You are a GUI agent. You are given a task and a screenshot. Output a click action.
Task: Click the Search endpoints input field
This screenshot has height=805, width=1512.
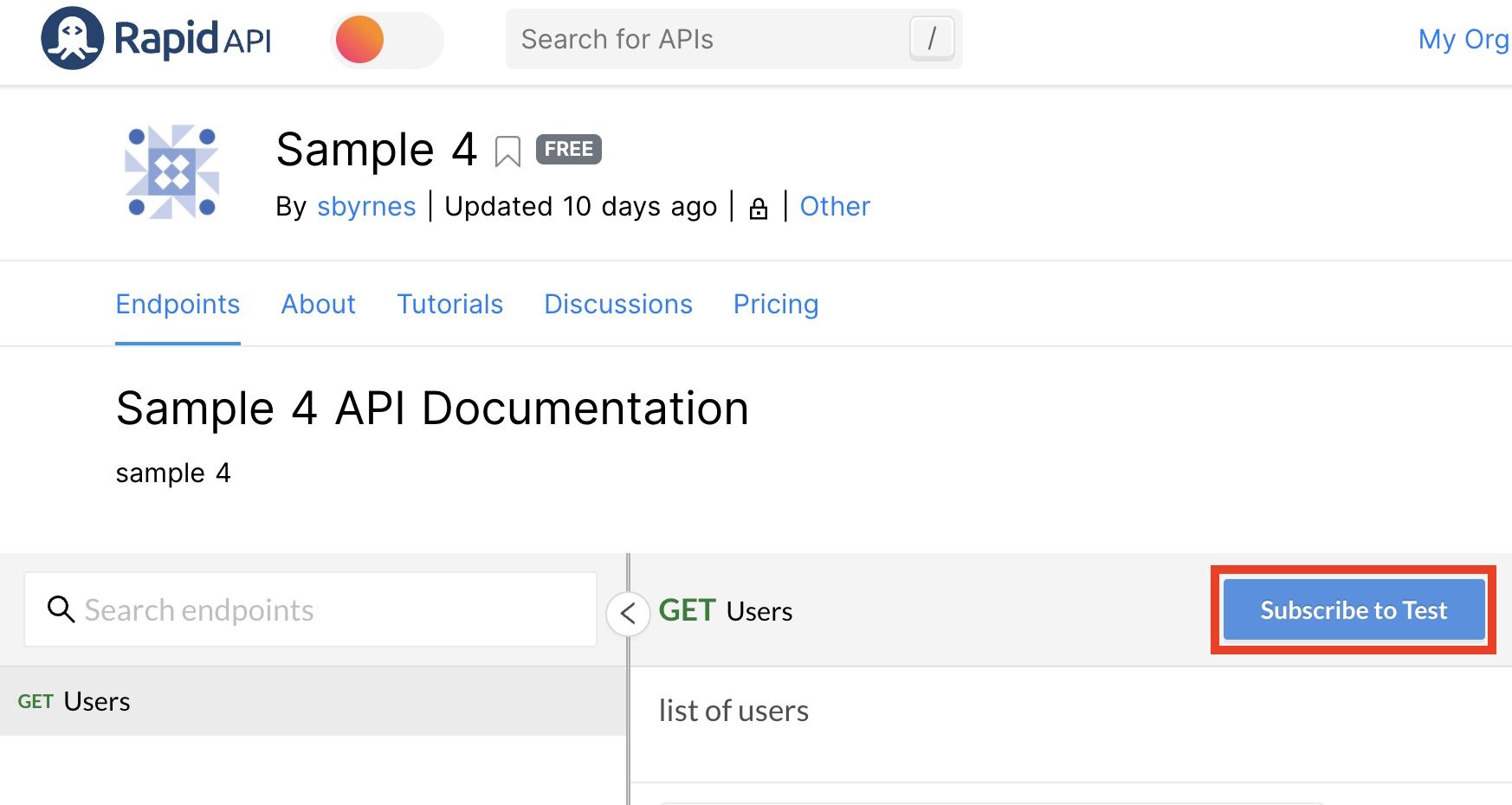pos(329,610)
